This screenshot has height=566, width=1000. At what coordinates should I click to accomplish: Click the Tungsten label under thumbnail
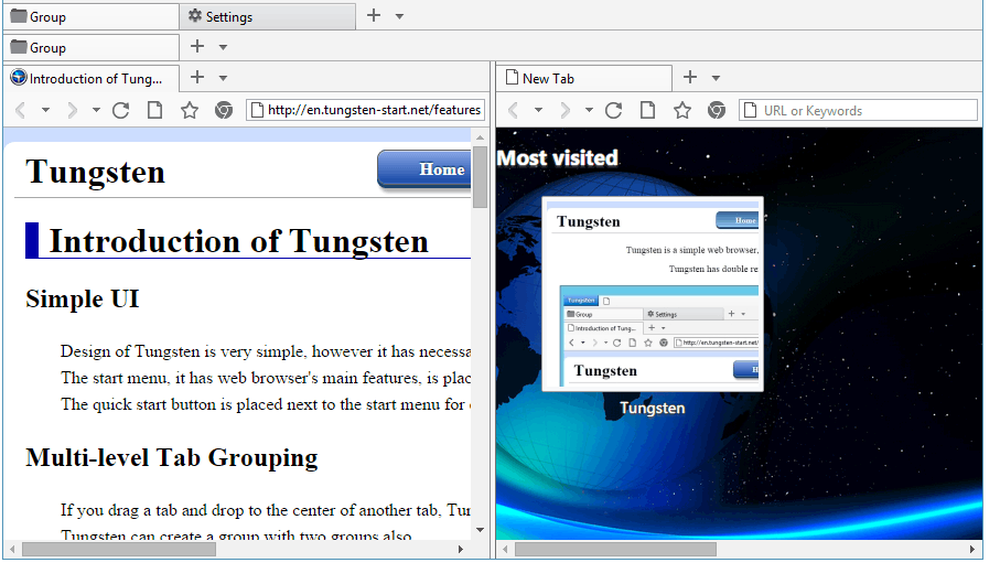pos(652,408)
